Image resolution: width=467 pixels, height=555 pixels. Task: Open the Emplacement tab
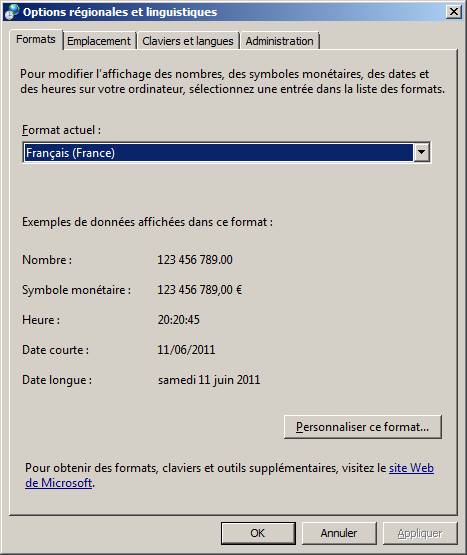click(99, 41)
